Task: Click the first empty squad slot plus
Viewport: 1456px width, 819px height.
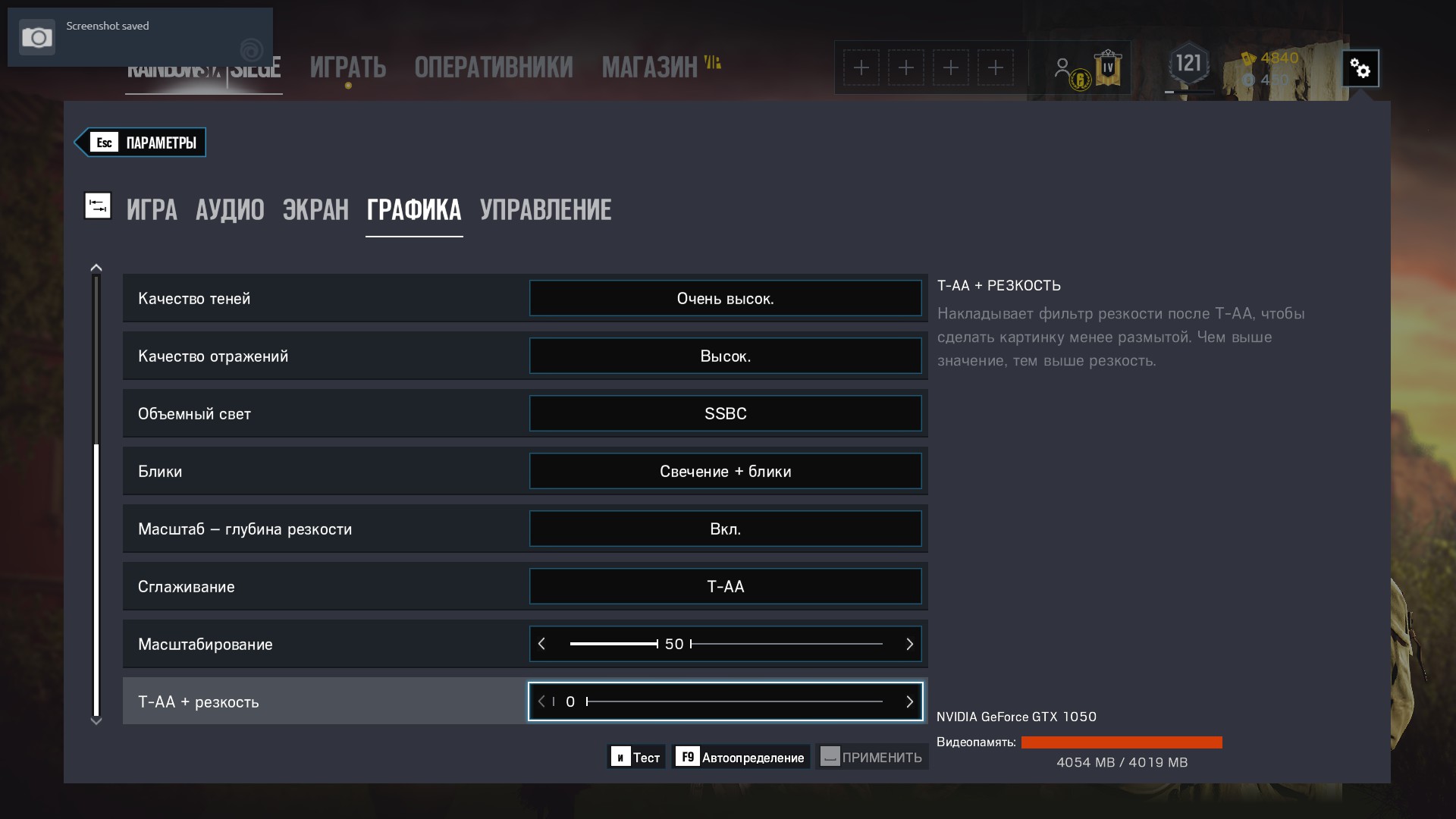Action: [861, 67]
